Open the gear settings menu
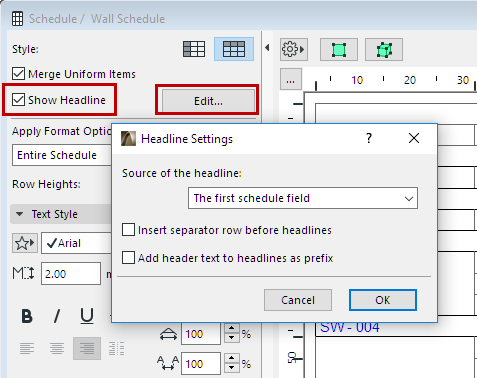477x378 pixels. tap(293, 49)
